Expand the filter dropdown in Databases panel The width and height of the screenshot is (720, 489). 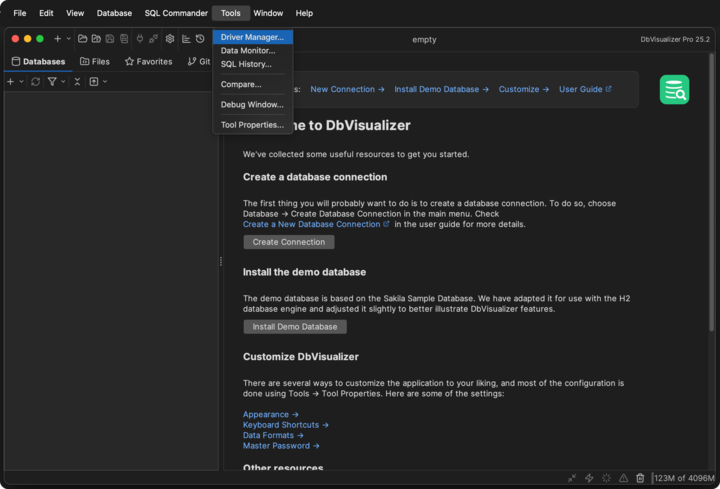pyautogui.click(x=63, y=81)
